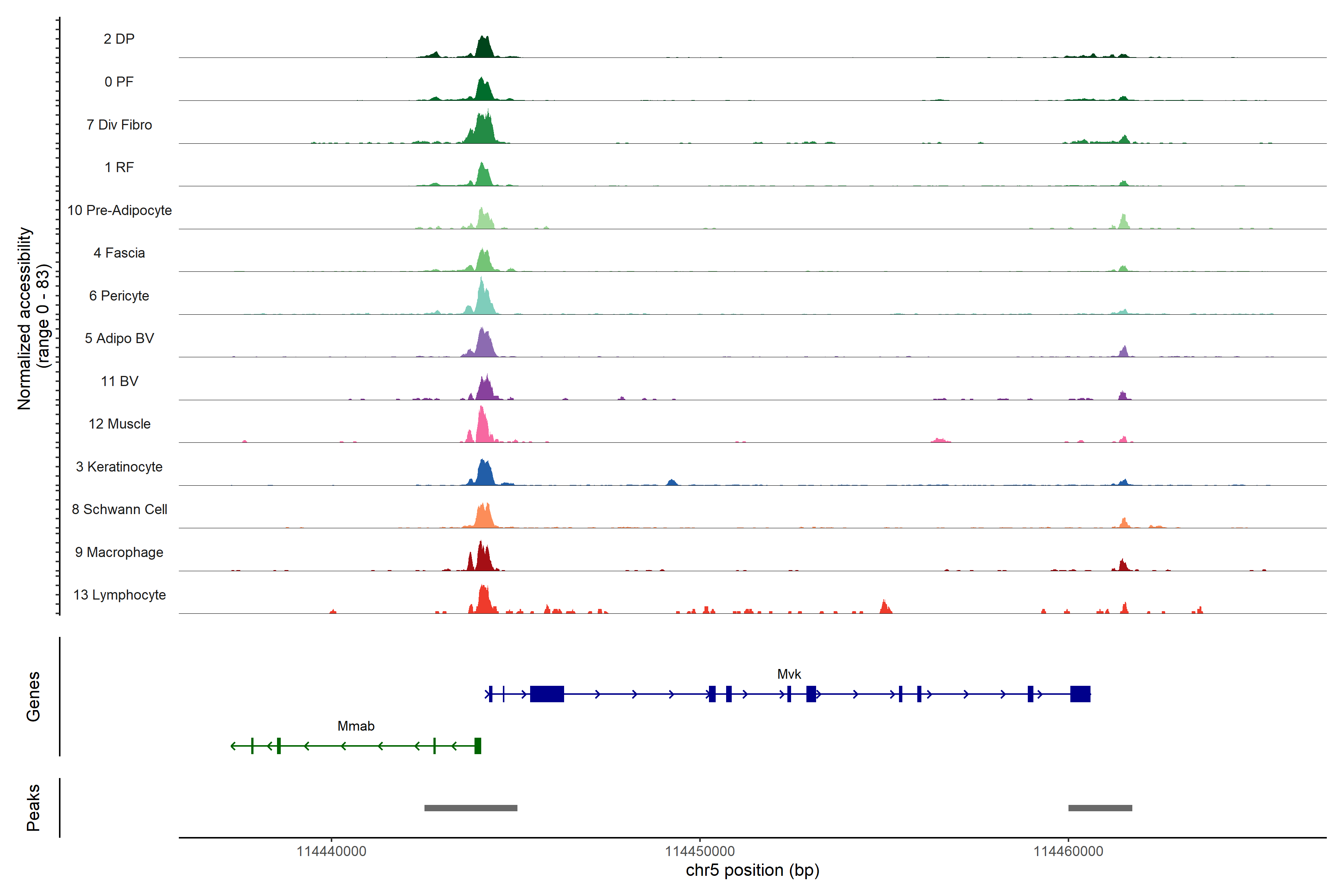The height and width of the screenshot is (896, 1344).
Task: Click the left gray peak bar
Action: tap(470, 808)
